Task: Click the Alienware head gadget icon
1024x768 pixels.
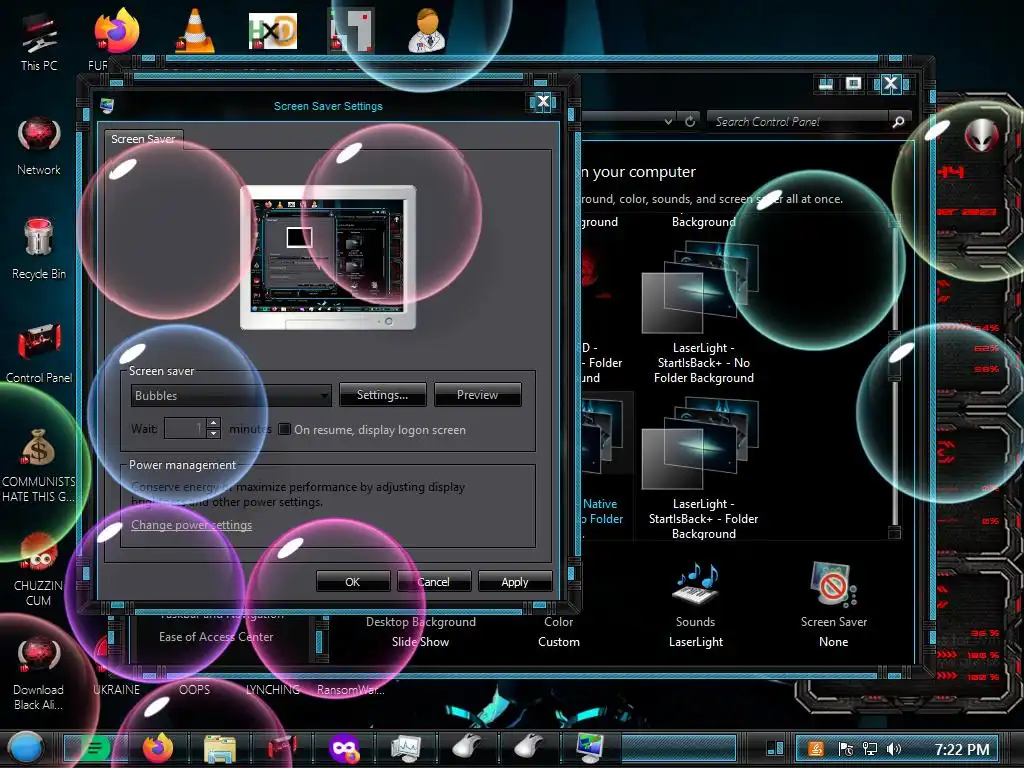Action: [x=981, y=136]
